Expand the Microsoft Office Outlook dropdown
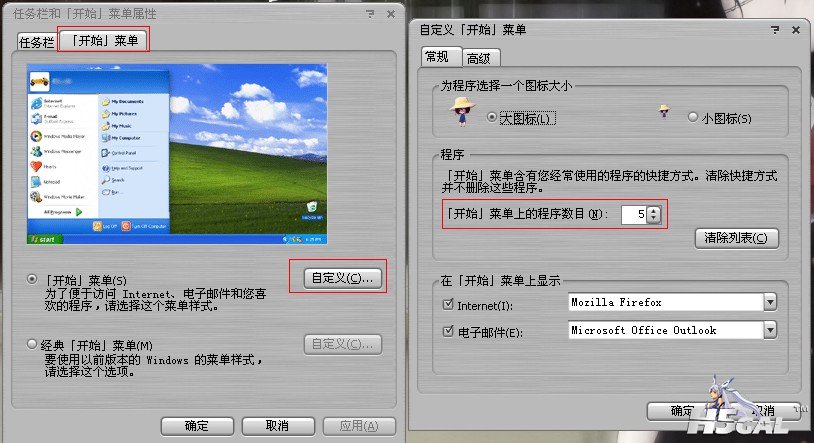This screenshot has width=814, height=443. 770,330
